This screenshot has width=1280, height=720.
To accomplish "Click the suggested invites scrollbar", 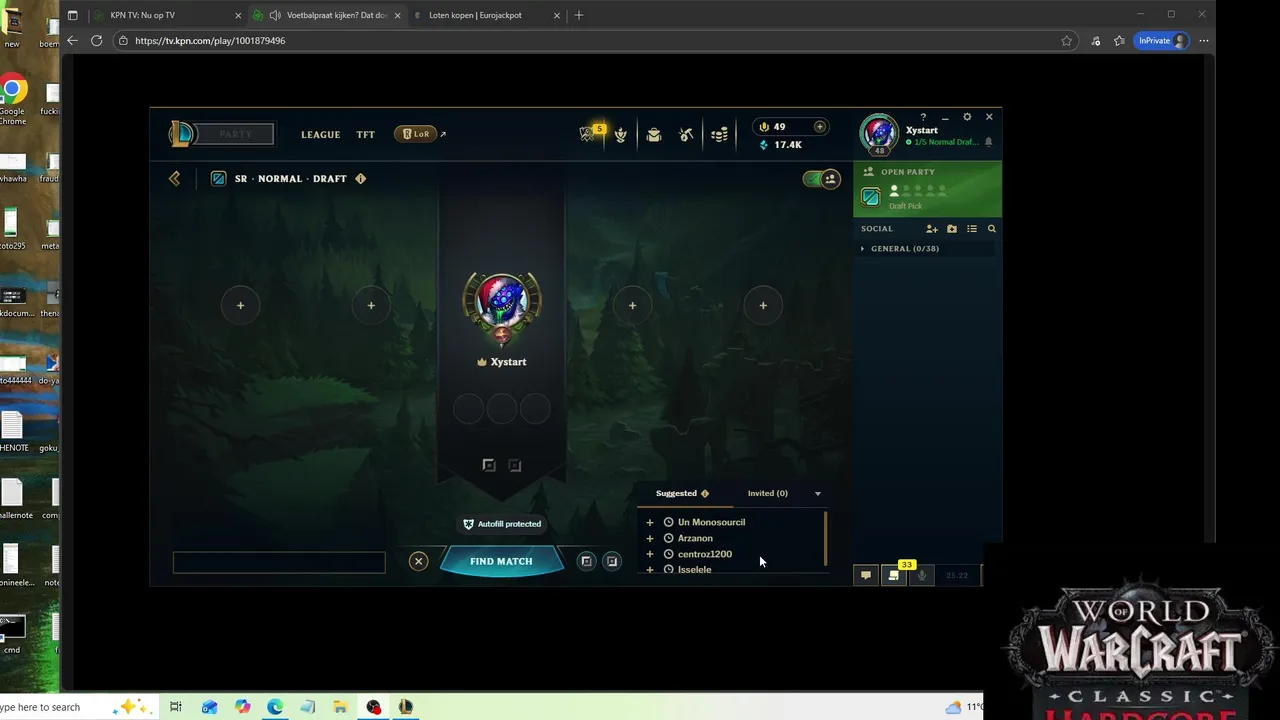I will point(826,538).
